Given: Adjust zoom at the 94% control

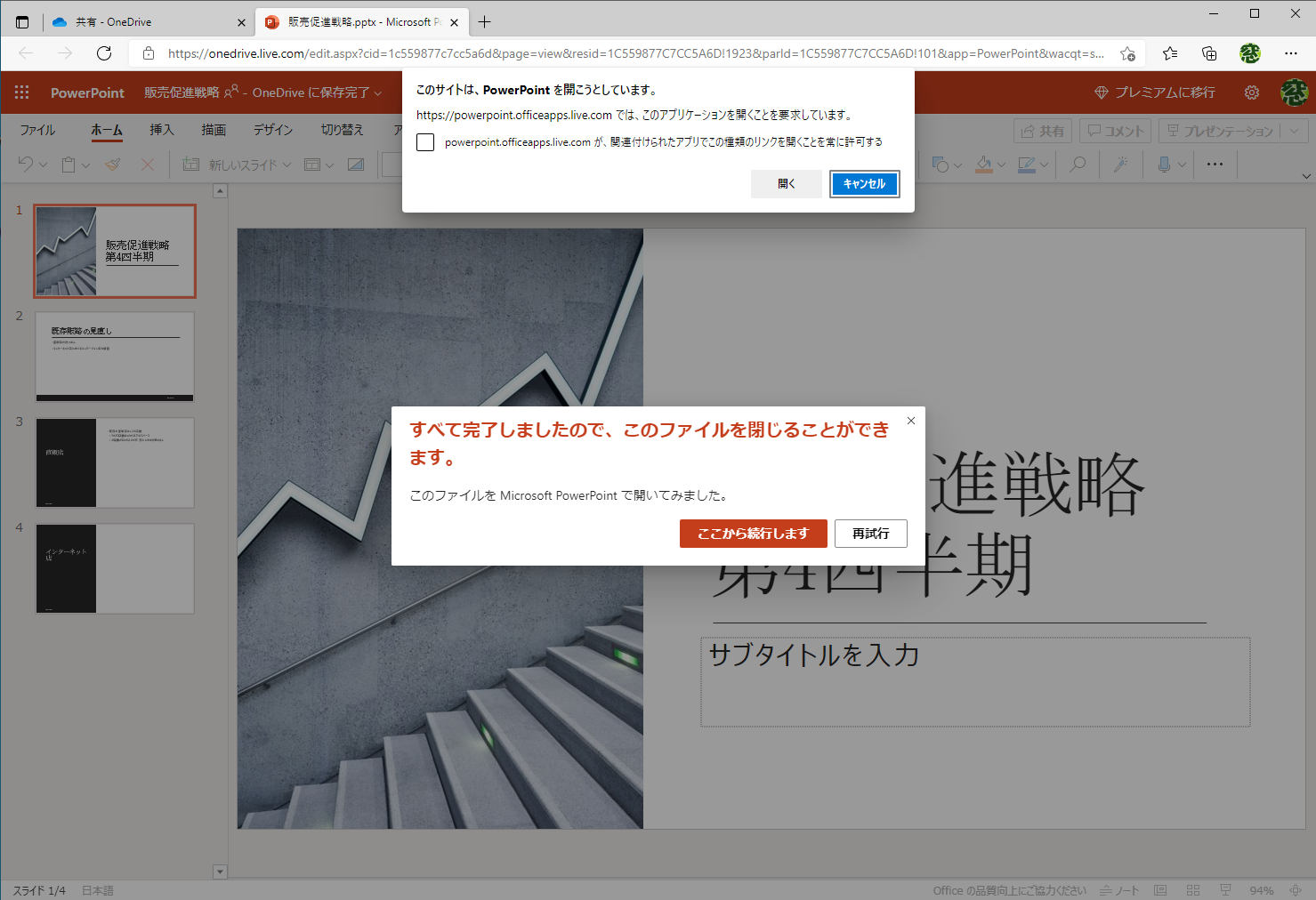Looking at the screenshot, I should click(1261, 889).
